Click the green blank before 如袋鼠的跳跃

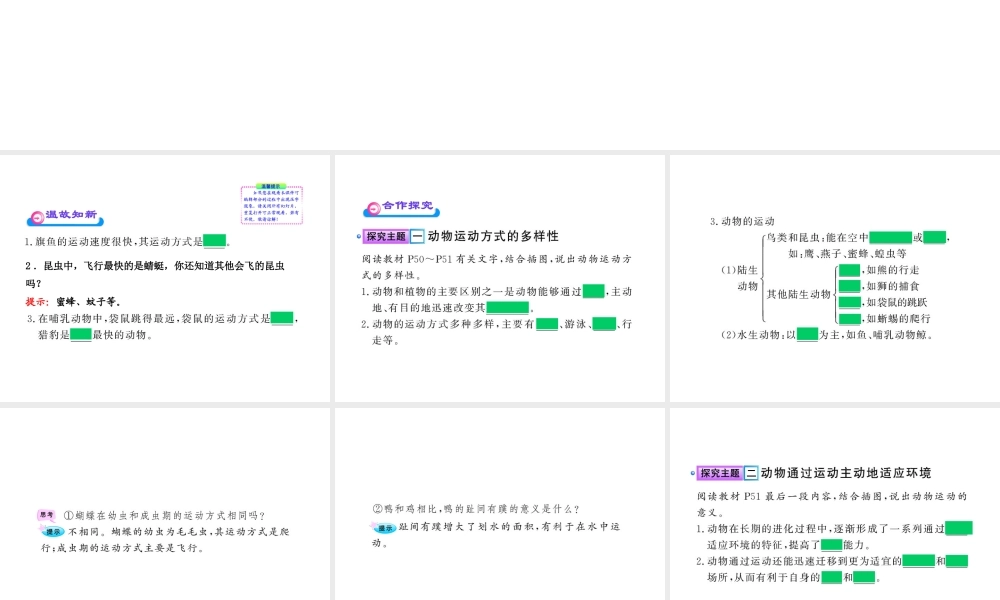(849, 302)
